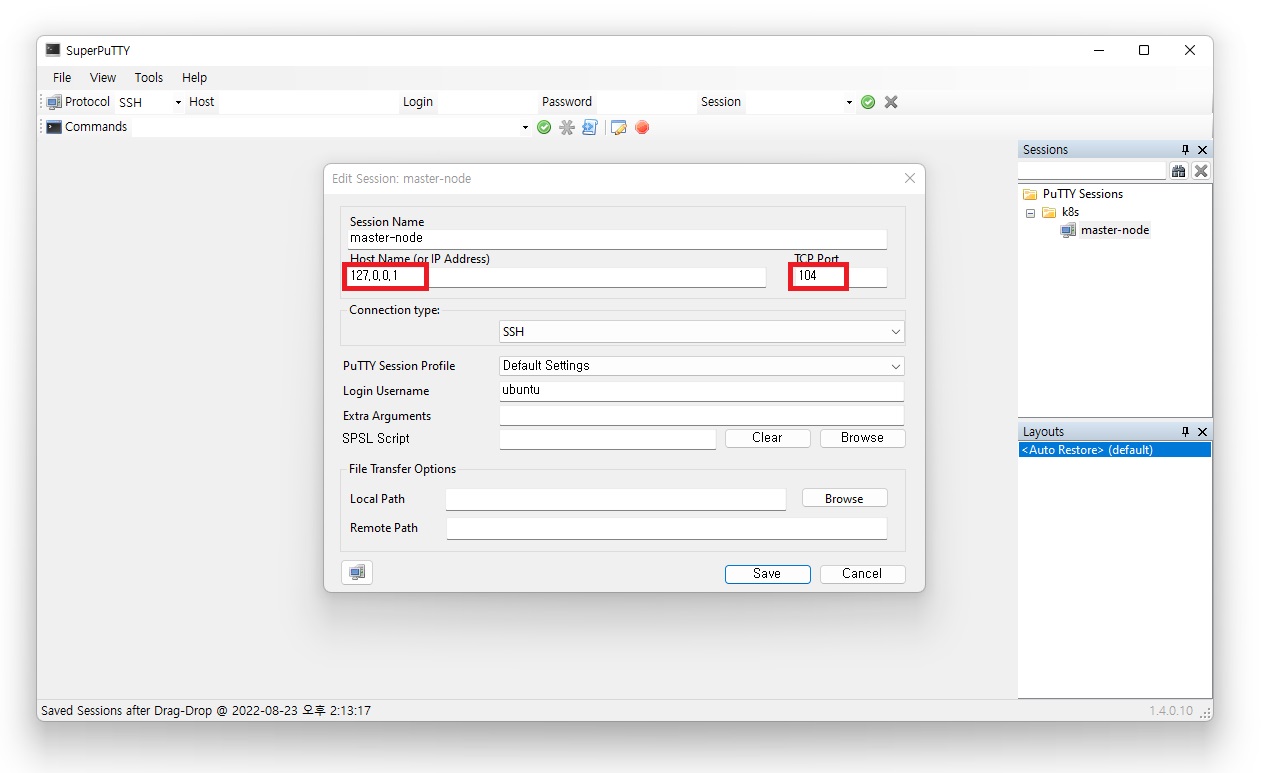The height and width of the screenshot is (773, 1261).
Task: Click the 1.4.0.10 version text in the status bar
Action: [x=1171, y=711]
